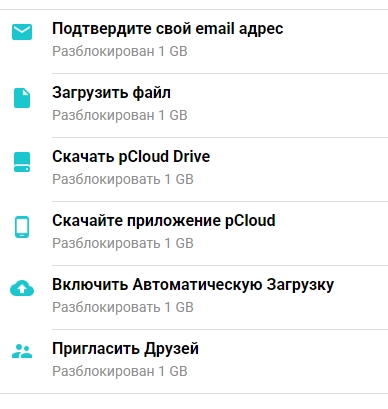Click the cloud upload icon

(x=22, y=288)
